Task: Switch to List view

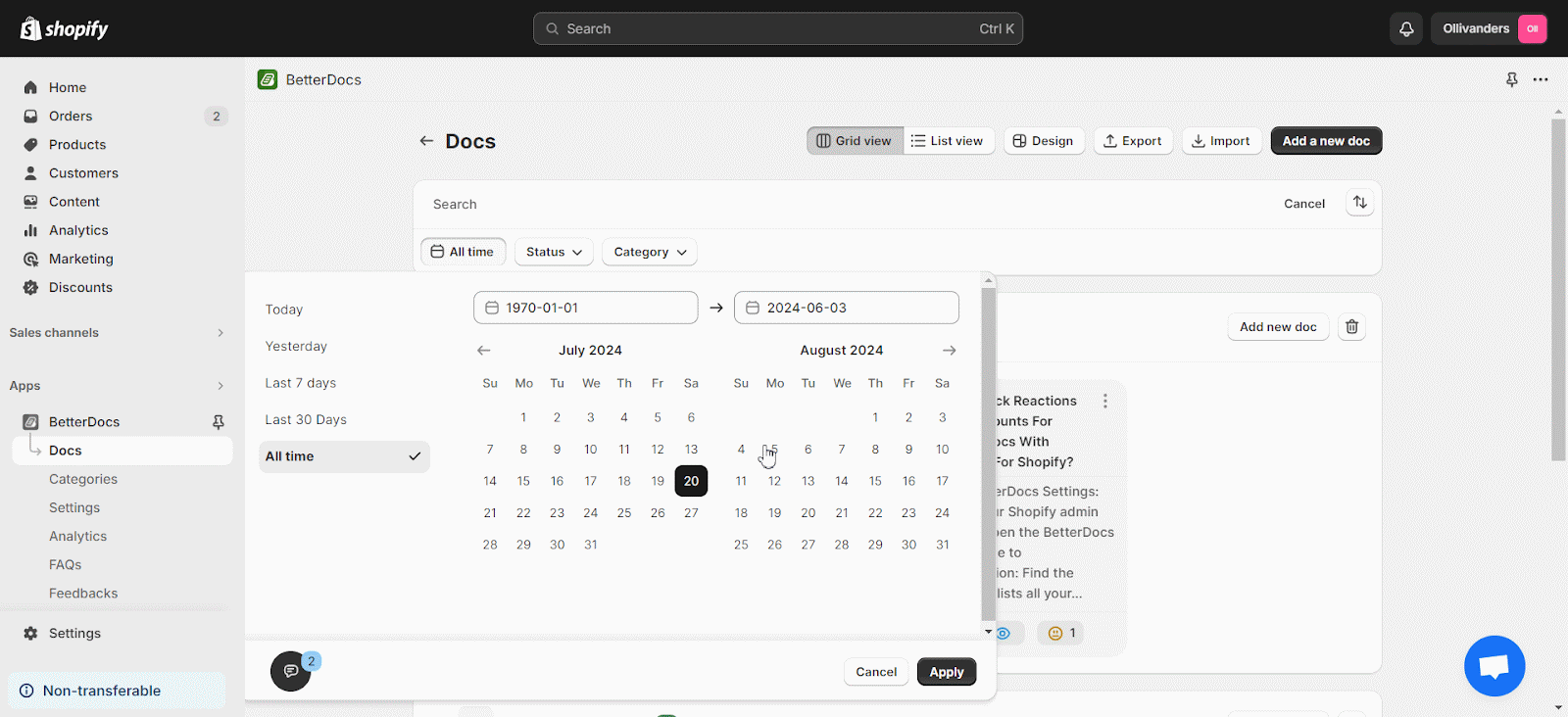Action: point(948,141)
